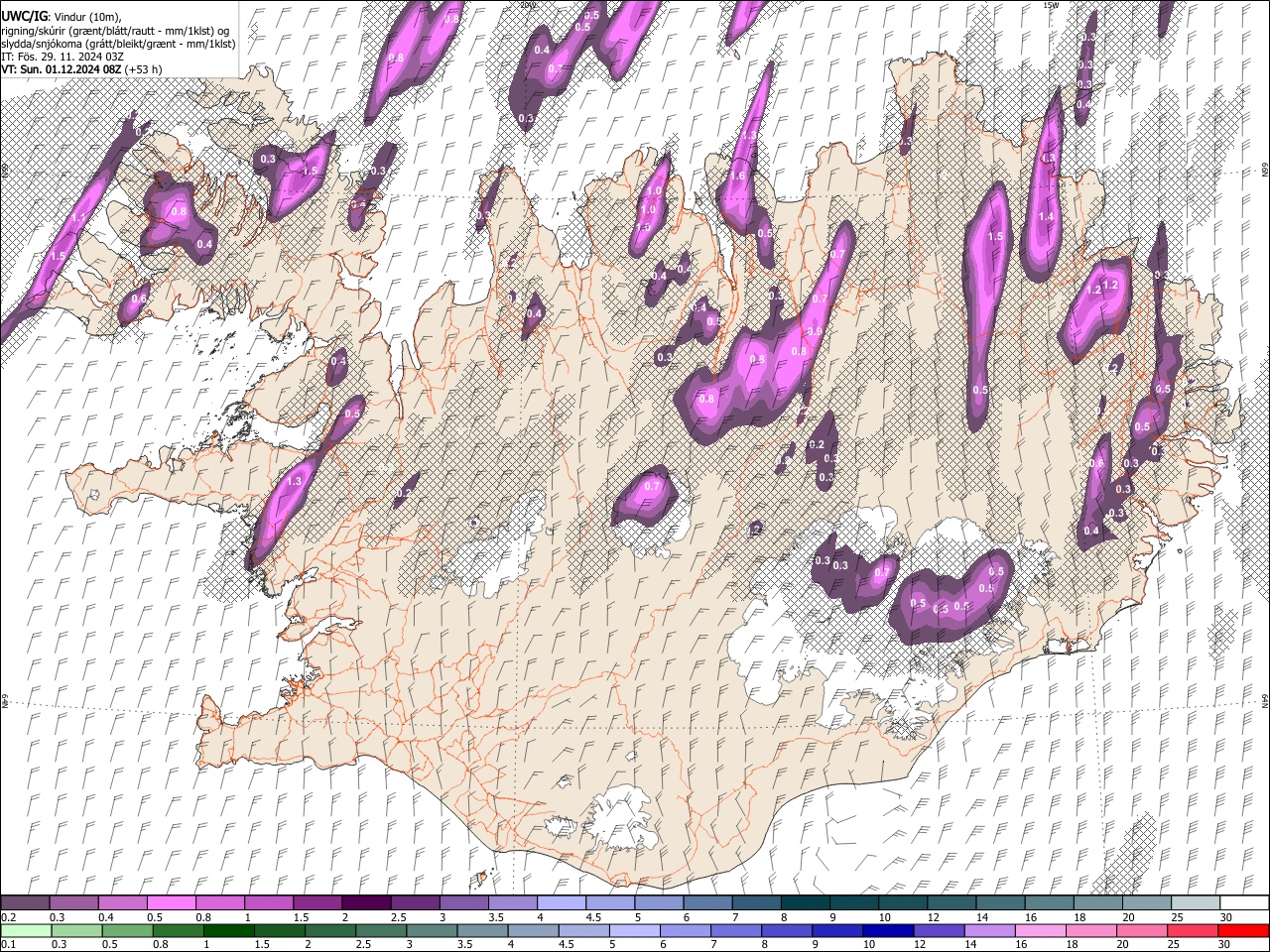Click the '0.2' label under upper legend bar
This screenshot has height=952, width=1270.
(8, 917)
